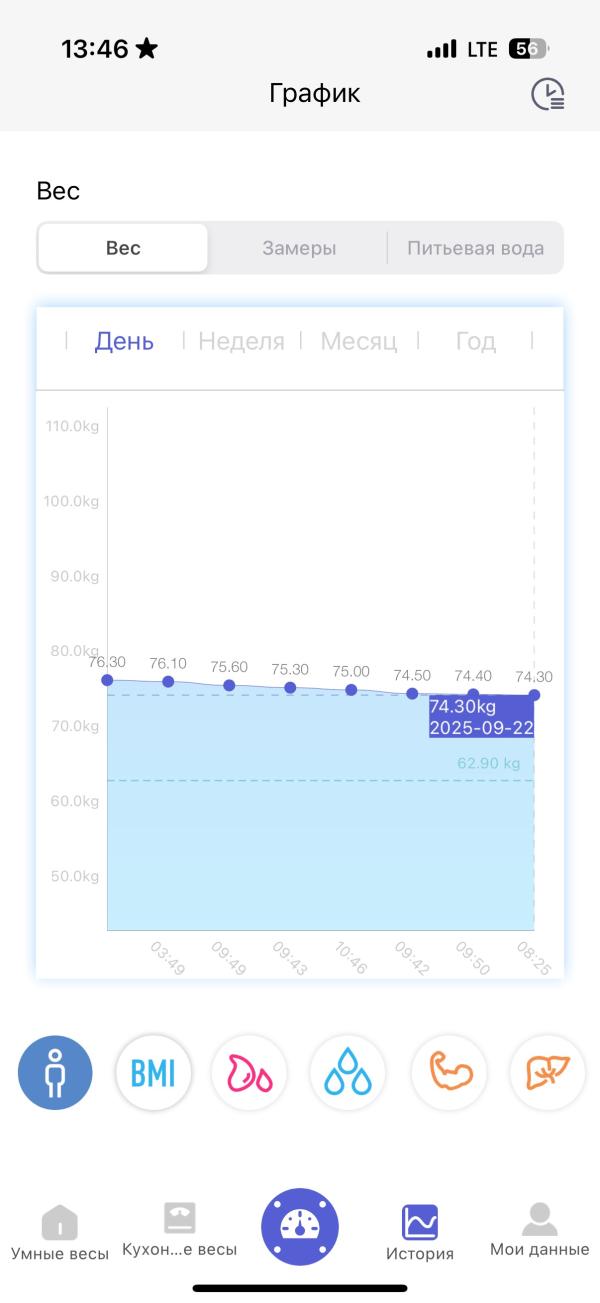Switch to the Питьевая вода segment
Viewport: 600px width, 1303px height.
click(x=475, y=248)
